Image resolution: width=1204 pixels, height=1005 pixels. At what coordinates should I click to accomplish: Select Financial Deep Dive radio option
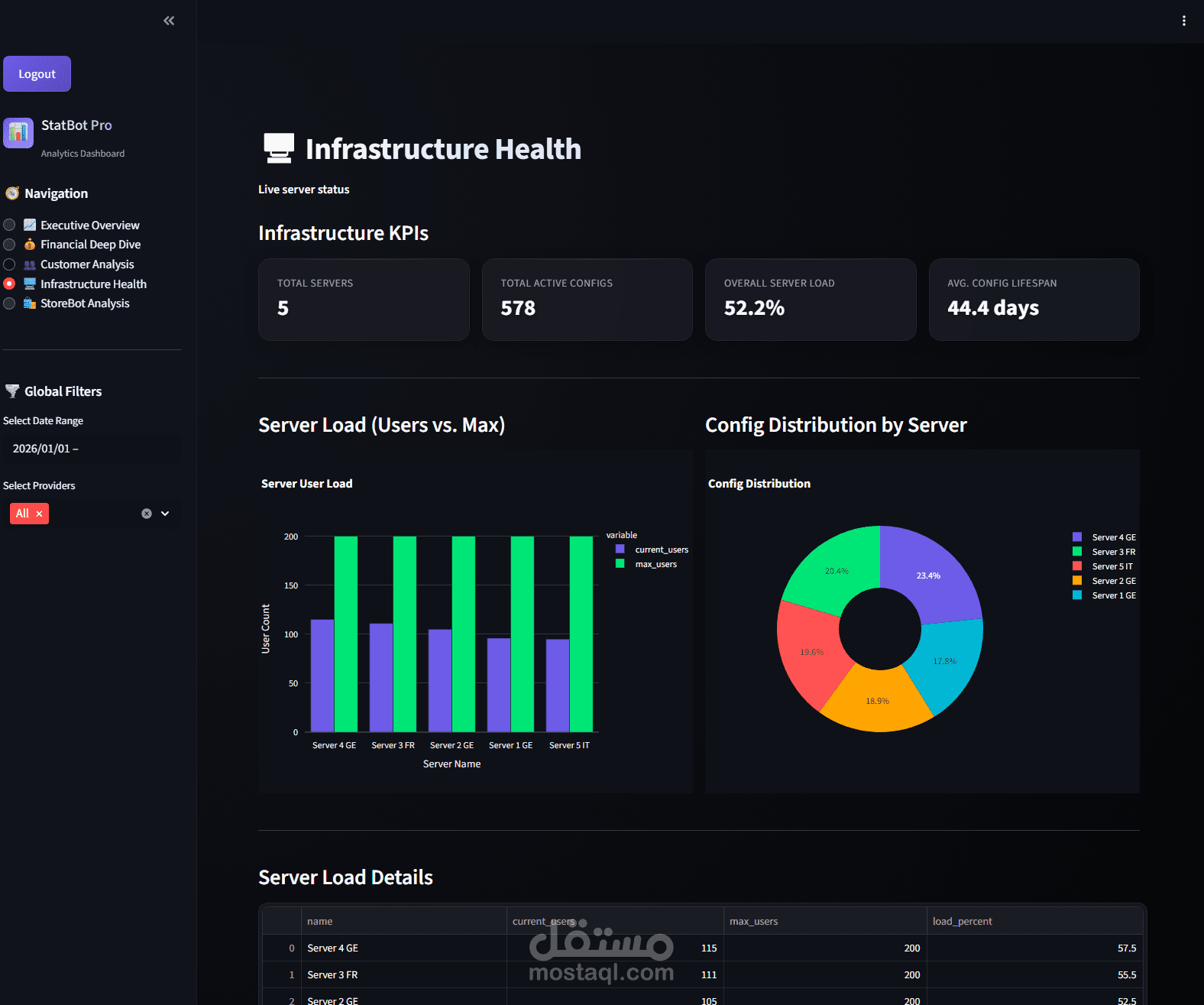click(x=9, y=245)
